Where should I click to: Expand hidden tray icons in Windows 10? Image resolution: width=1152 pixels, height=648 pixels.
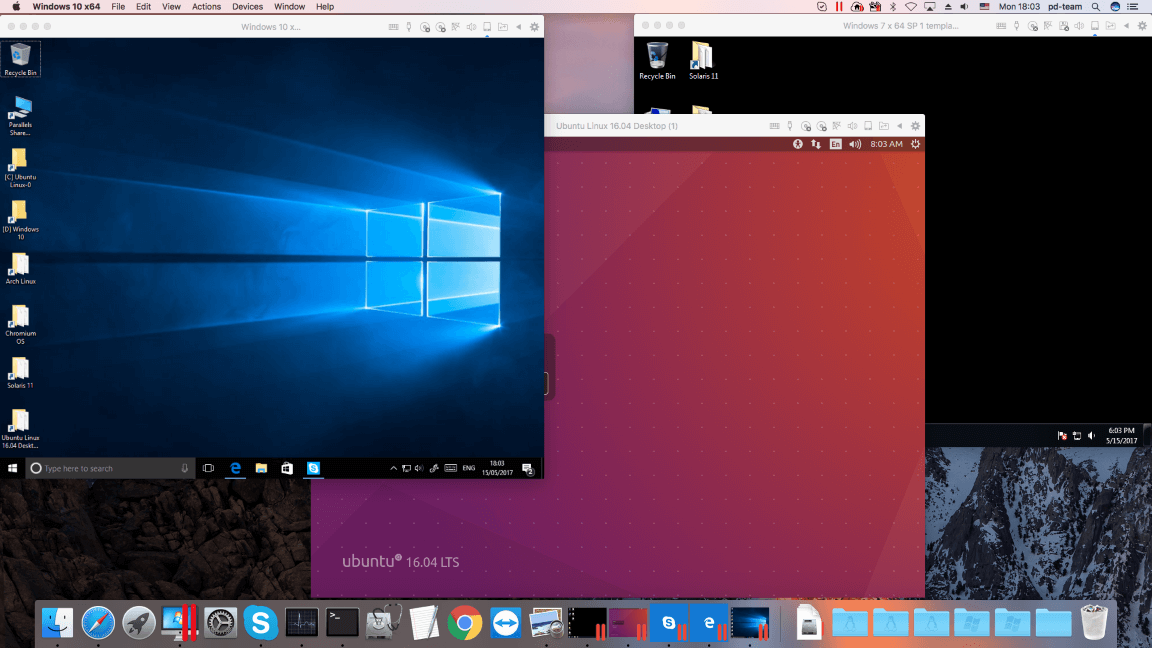point(393,468)
